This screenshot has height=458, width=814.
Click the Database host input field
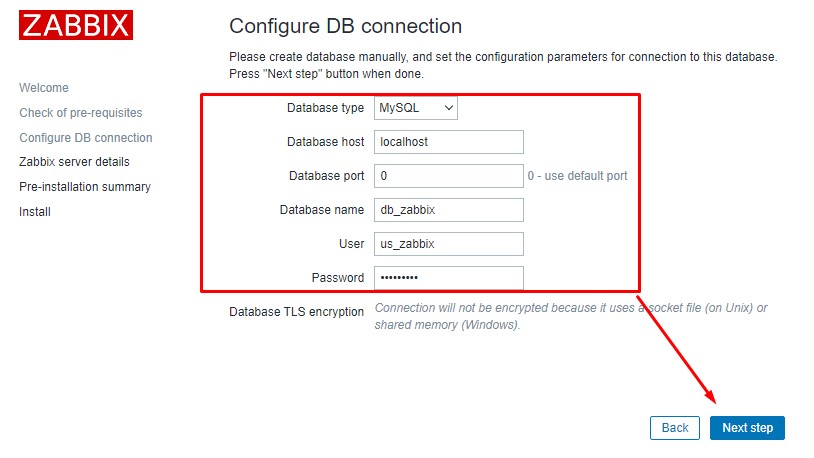(448, 142)
